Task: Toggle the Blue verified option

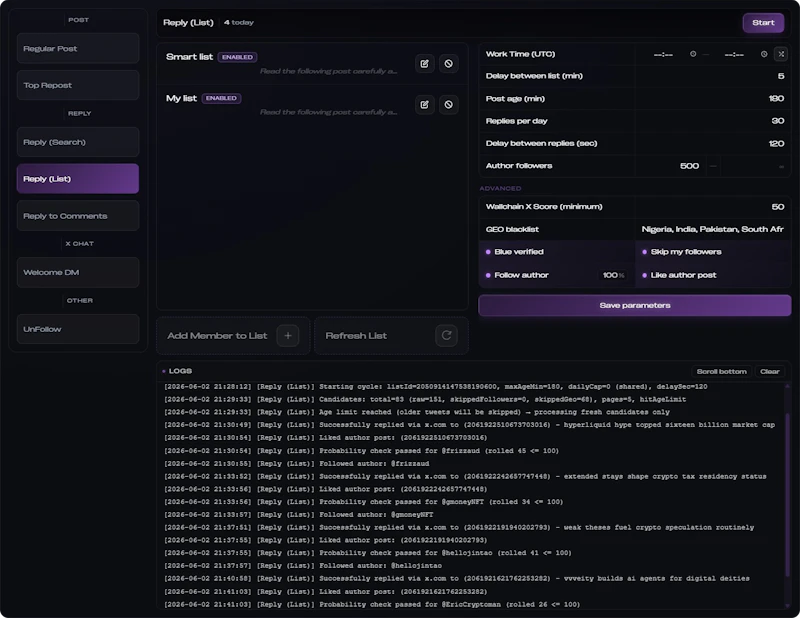Action: click(x=557, y=252)
